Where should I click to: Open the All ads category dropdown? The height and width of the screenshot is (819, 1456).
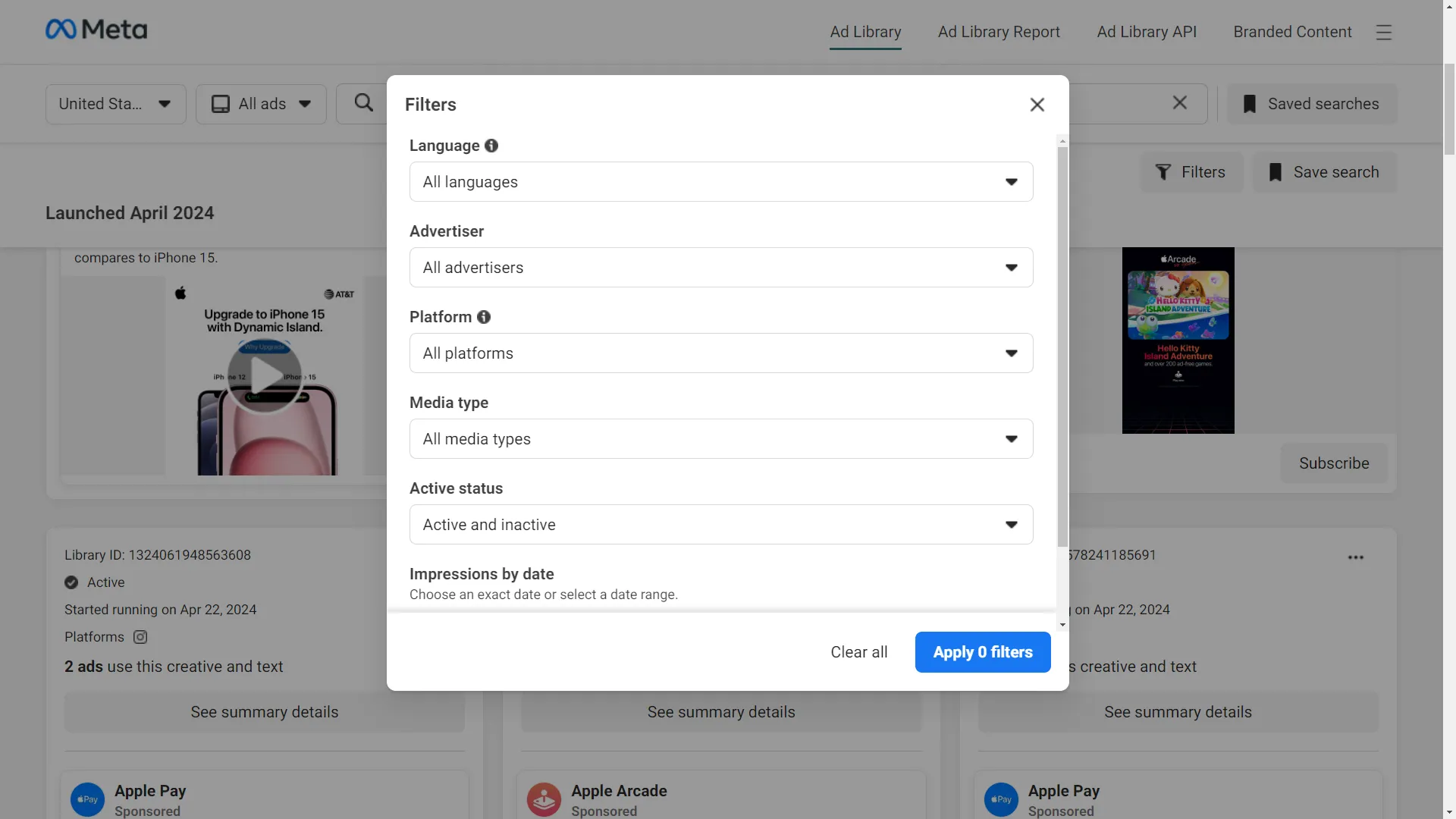[x=261, y=104]
